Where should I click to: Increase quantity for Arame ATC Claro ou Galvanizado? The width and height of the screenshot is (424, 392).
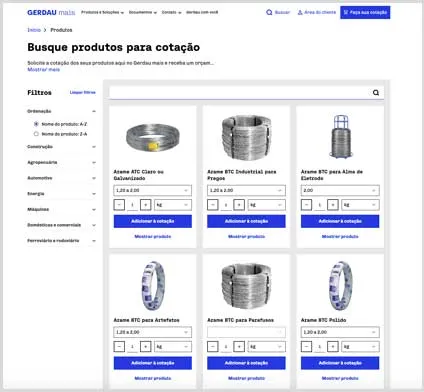click(146, 205)
